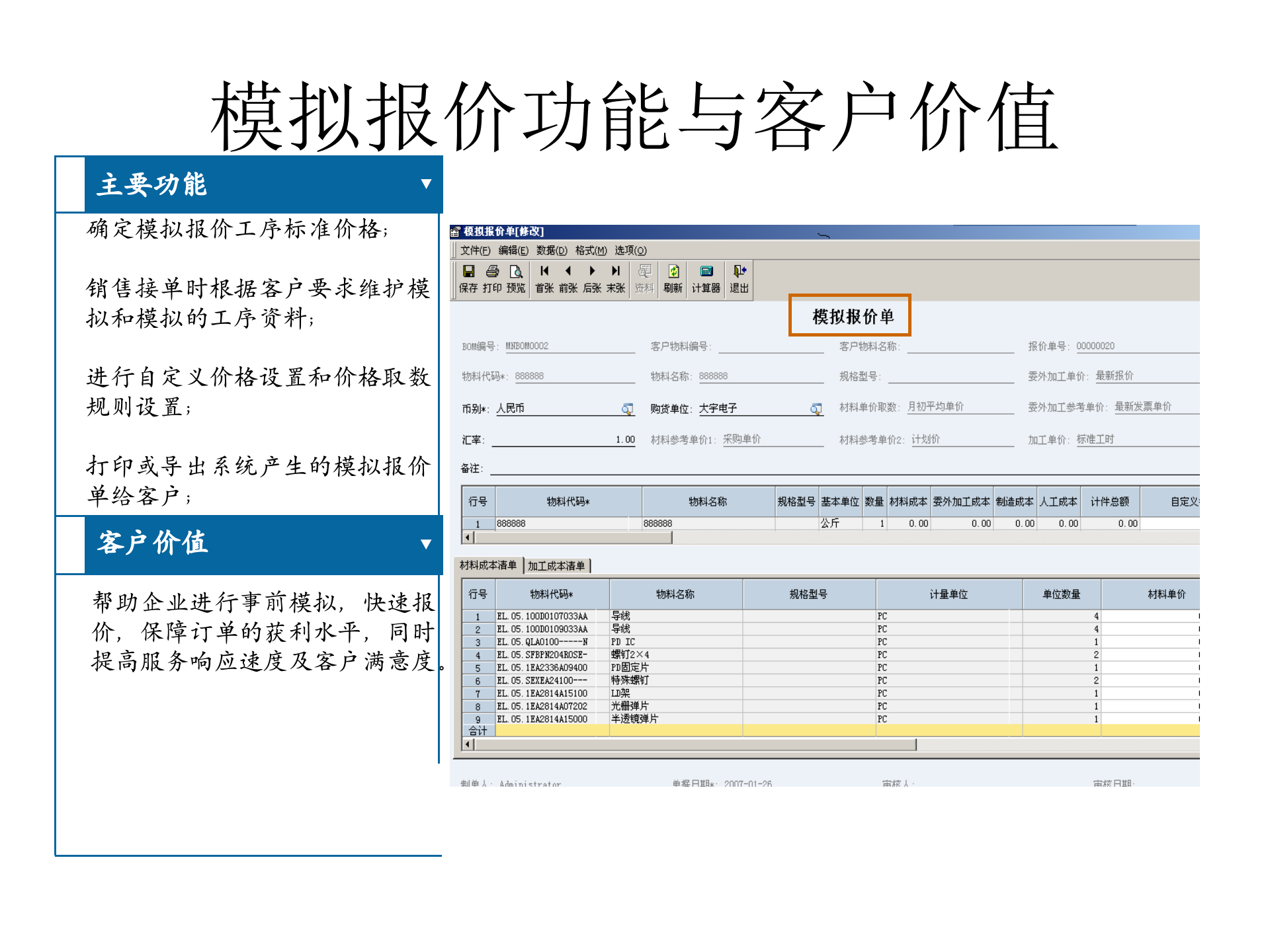Open print preview via 预览 icon
1270x952 pixels.
pos(516,272)
